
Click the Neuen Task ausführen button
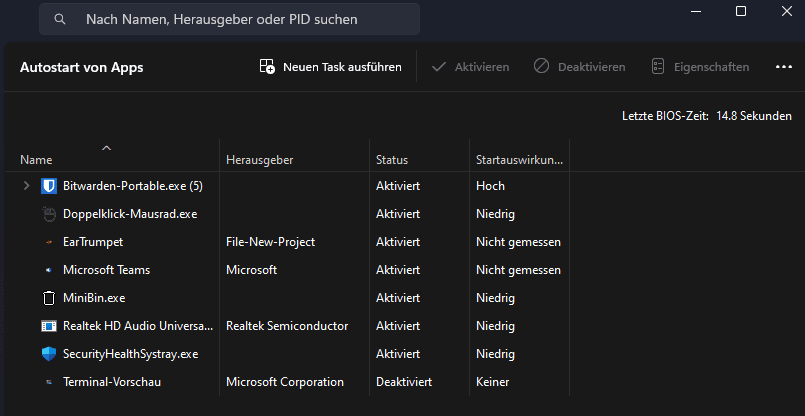pyautogui.click(x=331, y=67)
